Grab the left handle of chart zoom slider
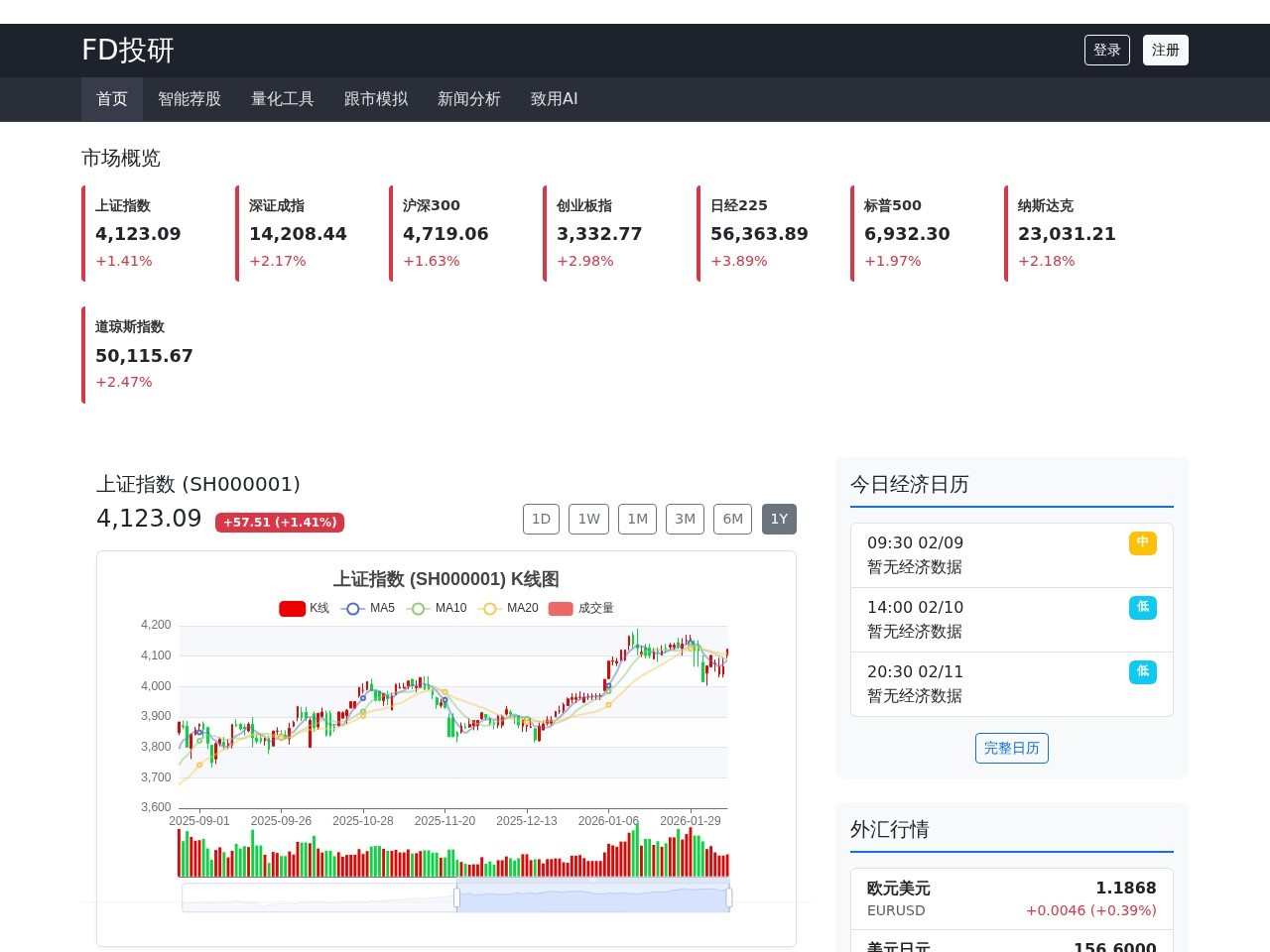1270x952 pixels. (457, 897)
